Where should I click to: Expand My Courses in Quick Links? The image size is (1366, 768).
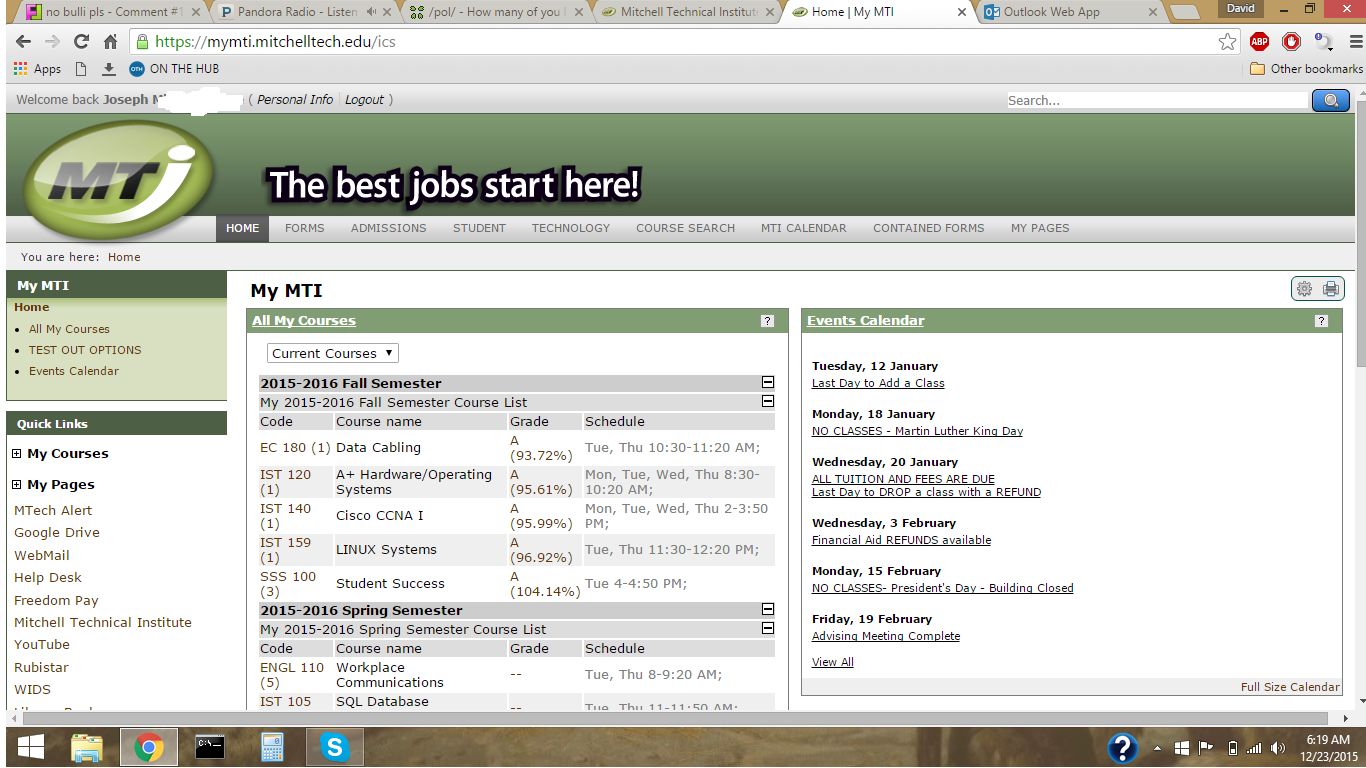pyautogui.click(x=17, y=454)
